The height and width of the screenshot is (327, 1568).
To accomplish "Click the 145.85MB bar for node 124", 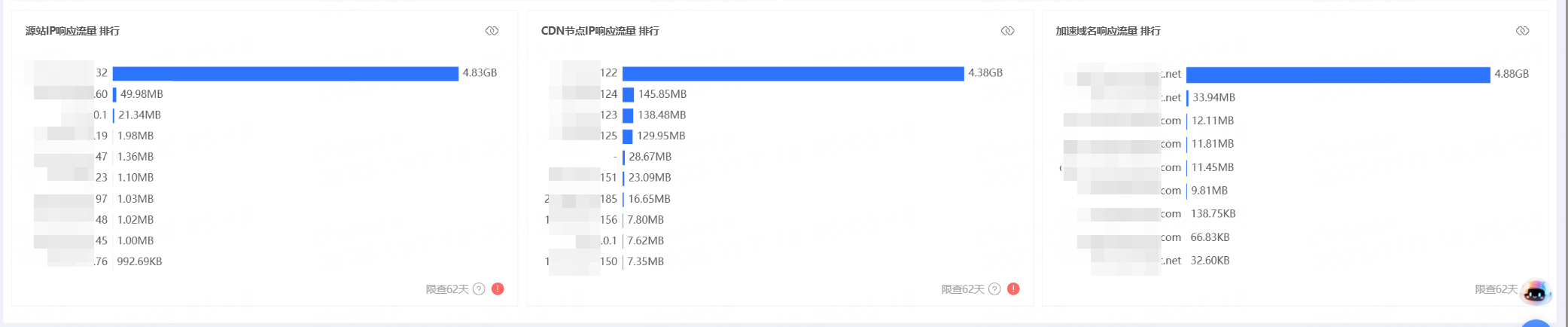I will [x=628, y=95].
